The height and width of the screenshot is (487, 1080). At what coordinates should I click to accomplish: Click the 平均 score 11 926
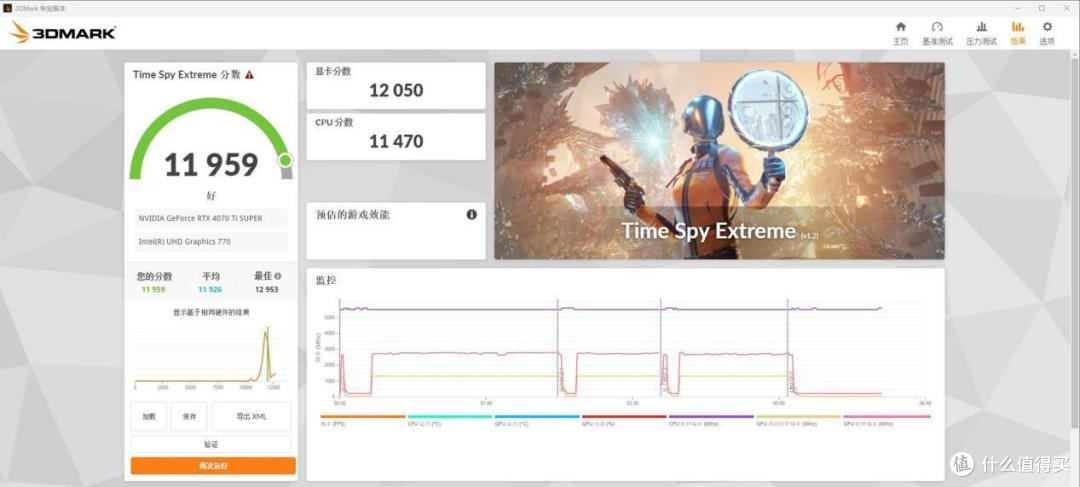click(210, 289)
